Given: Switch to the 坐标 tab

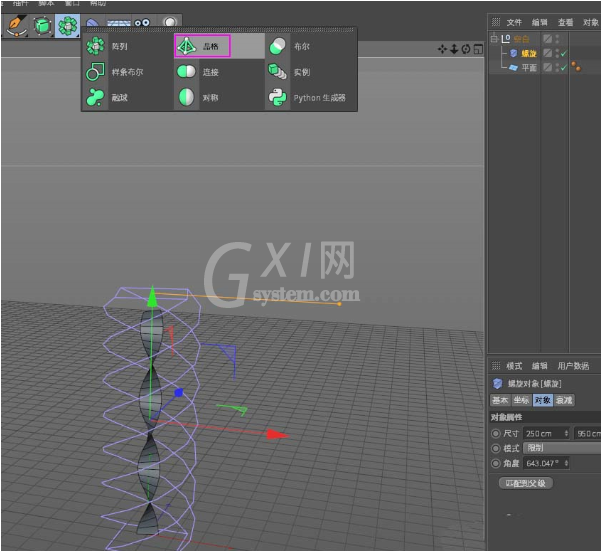Looking at the screenshot, I should click(521, 400).
